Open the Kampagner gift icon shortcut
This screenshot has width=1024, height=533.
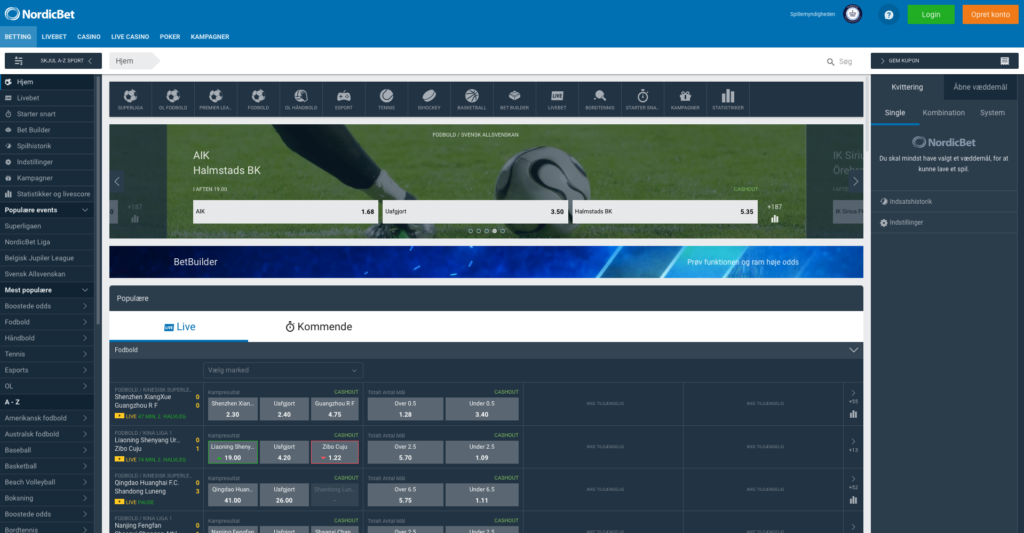coord(685,99)
